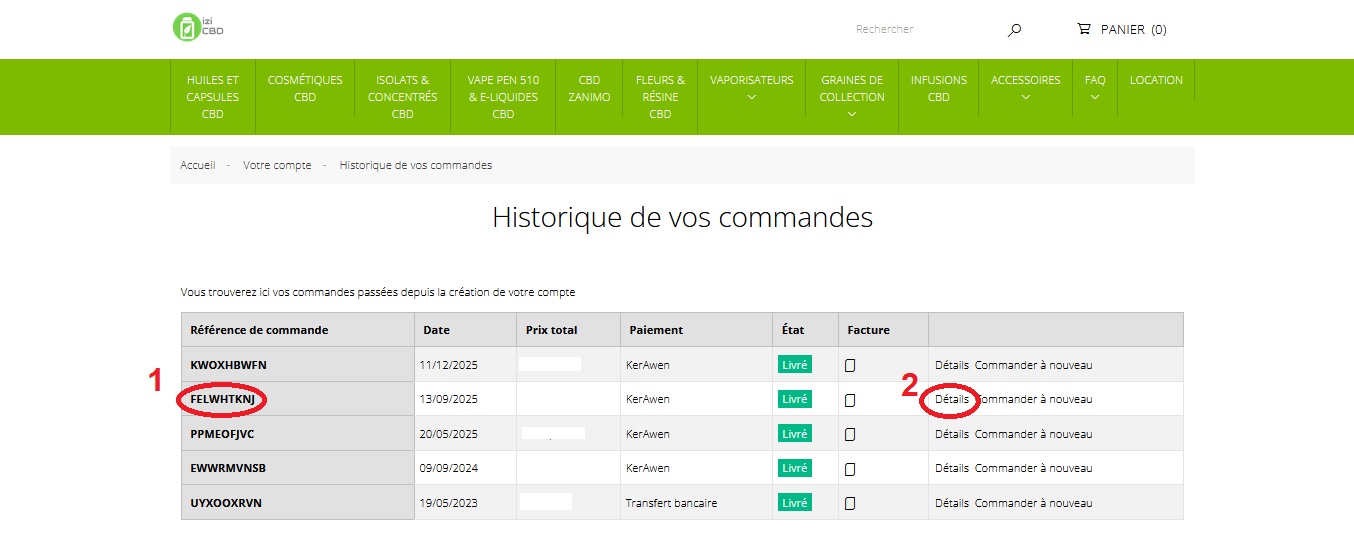Open invoice icon for order UYXOORVN
1354x554 pixels.
pyautogui.click(x=850, y=503)
